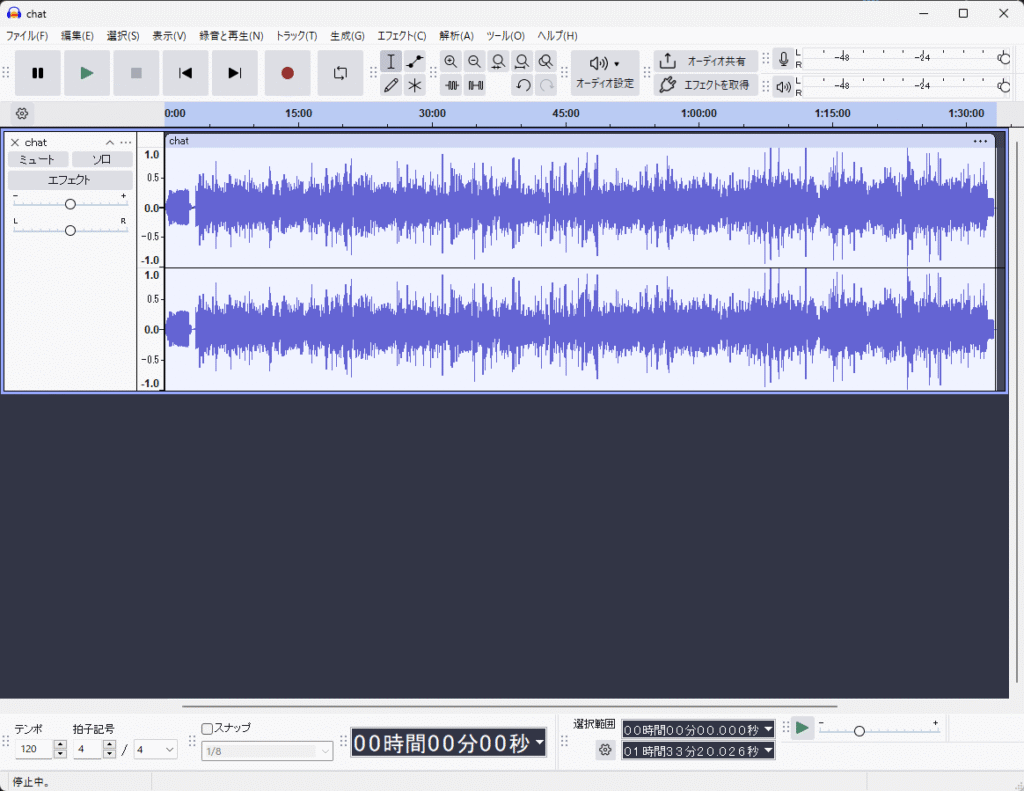
Task: Toggle the Loop playback button
Action: (x=340, y=73)
